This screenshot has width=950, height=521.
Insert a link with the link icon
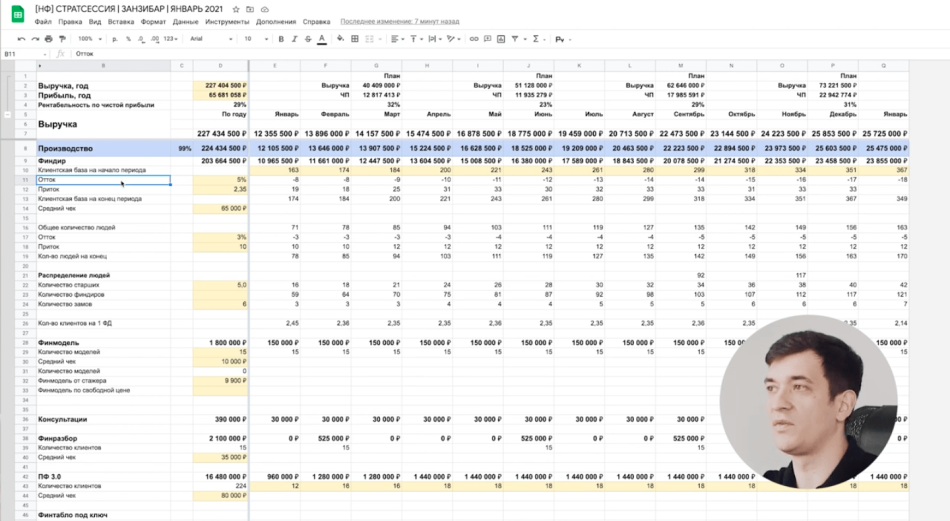click(x=474, y=39)
